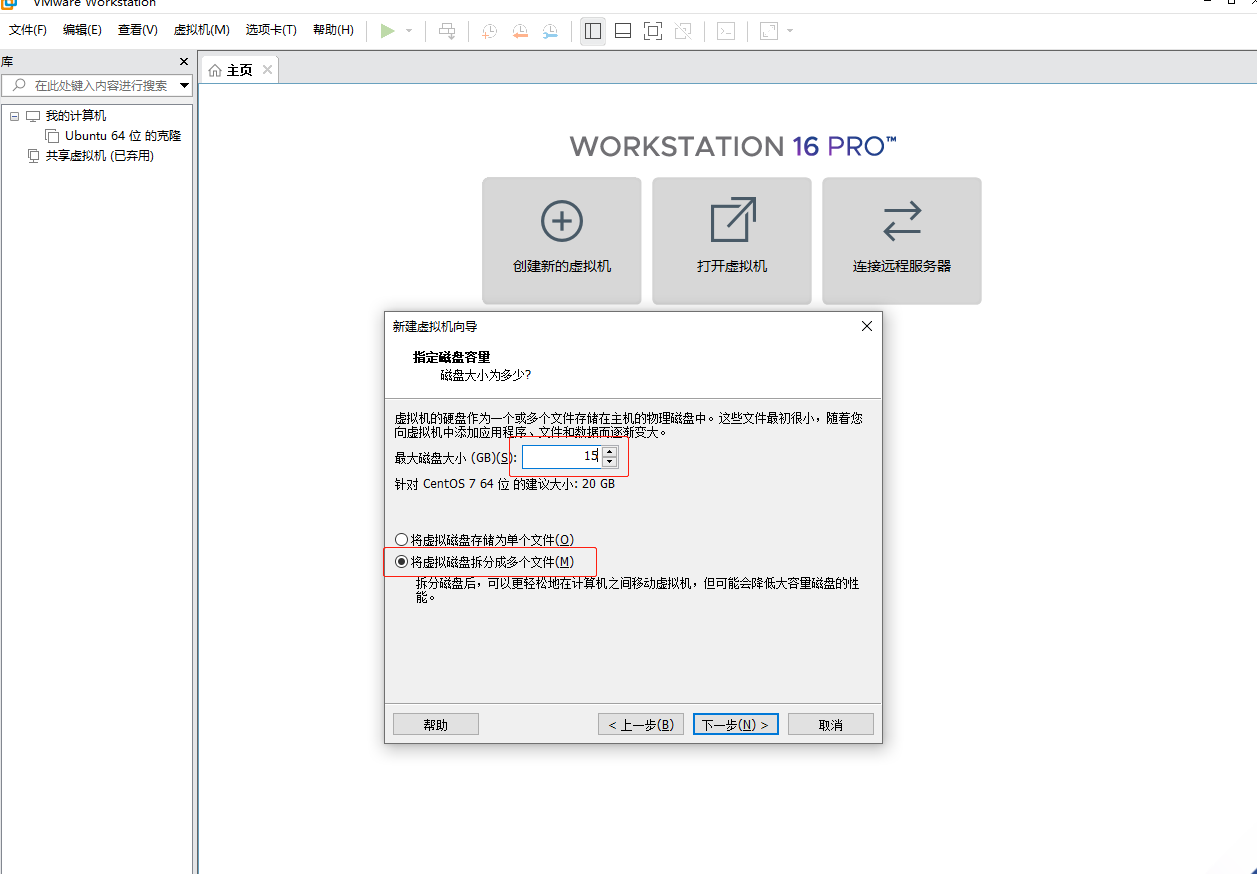This screenshot has width=1257, height=874.
Task: Toggle the show library sidebar icon
Action: tap(593, 31)
